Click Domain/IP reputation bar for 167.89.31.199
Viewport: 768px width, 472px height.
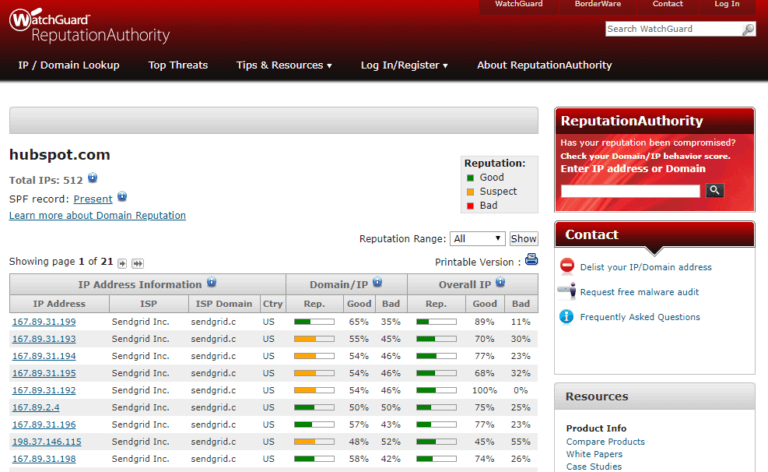pyautogui.click(x=314, y=322)
